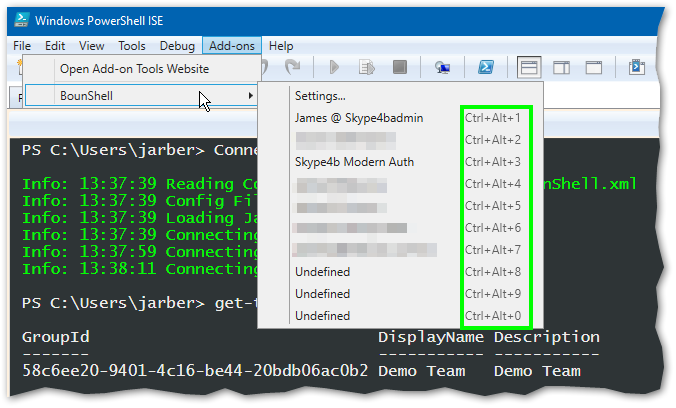Screen dimensions: 676x408
Task: Click Demo Team under DisplayName
Action: coord(422,371)
